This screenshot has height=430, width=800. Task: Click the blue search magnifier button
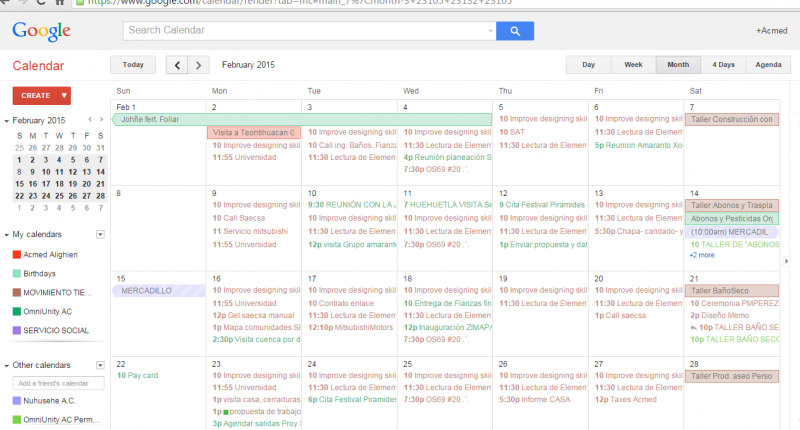(515, 31)
